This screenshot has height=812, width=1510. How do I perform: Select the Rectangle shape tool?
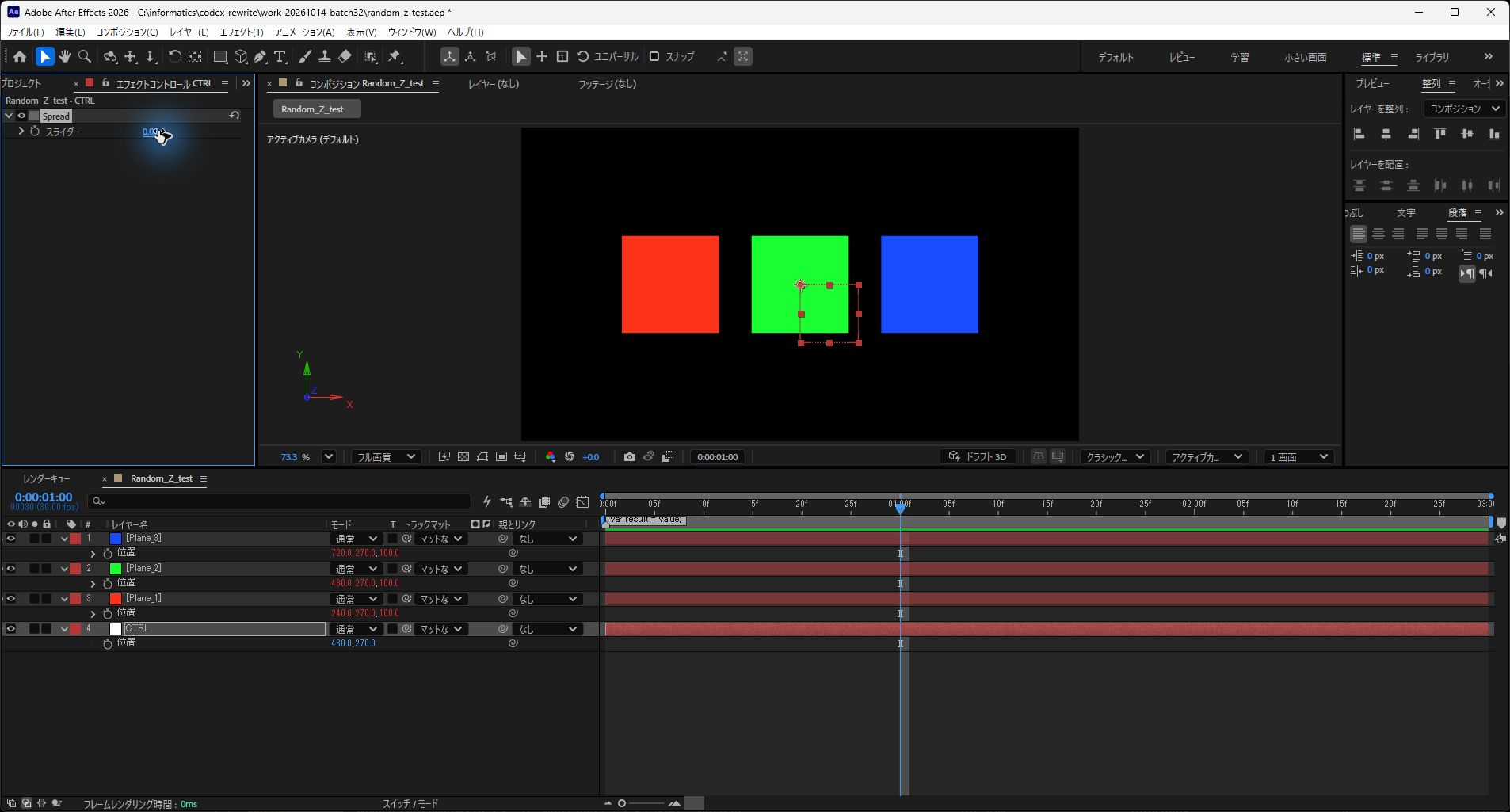click(220, 56)
